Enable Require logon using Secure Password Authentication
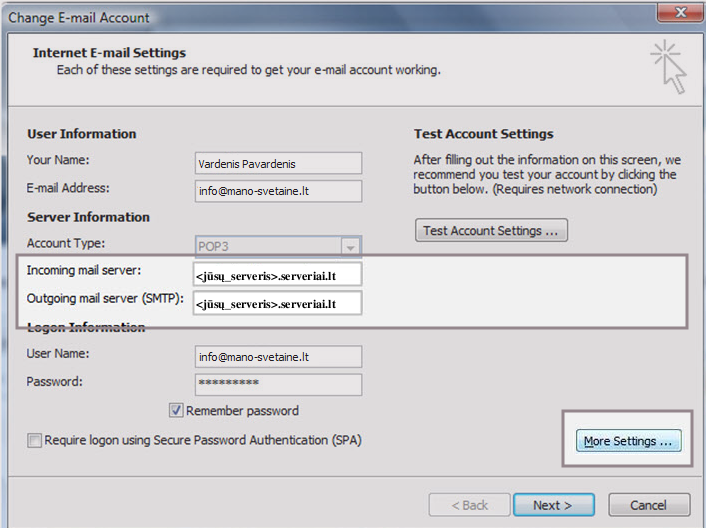 point(35,440)
